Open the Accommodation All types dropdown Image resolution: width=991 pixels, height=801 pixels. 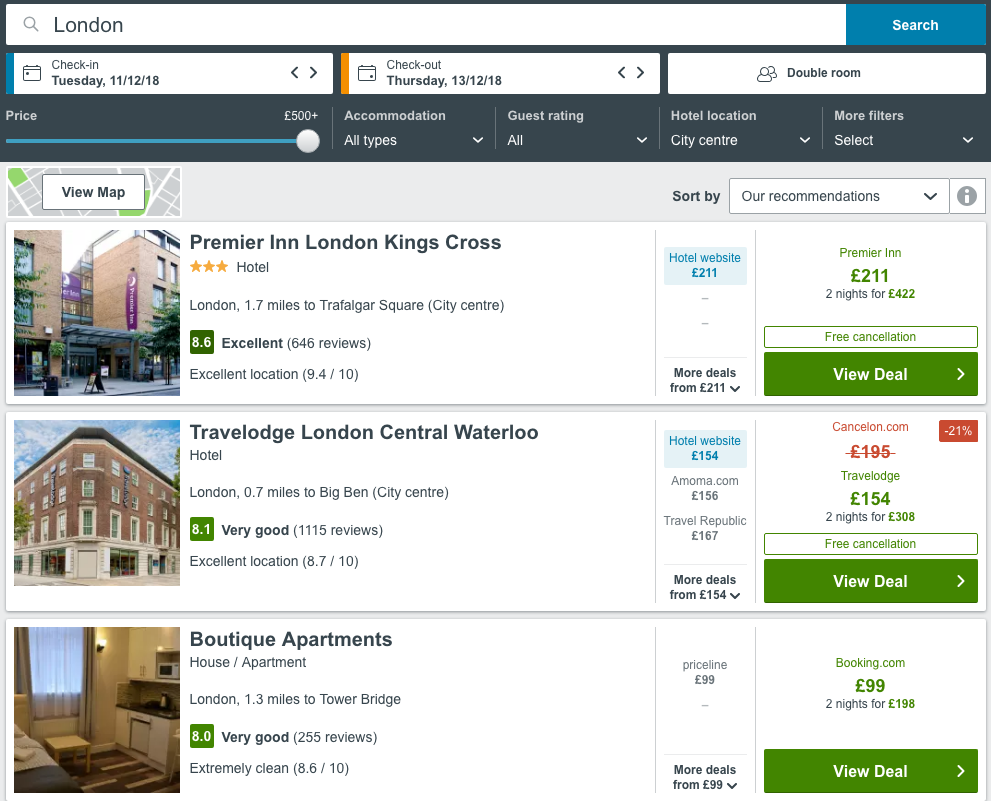[413, 140]
